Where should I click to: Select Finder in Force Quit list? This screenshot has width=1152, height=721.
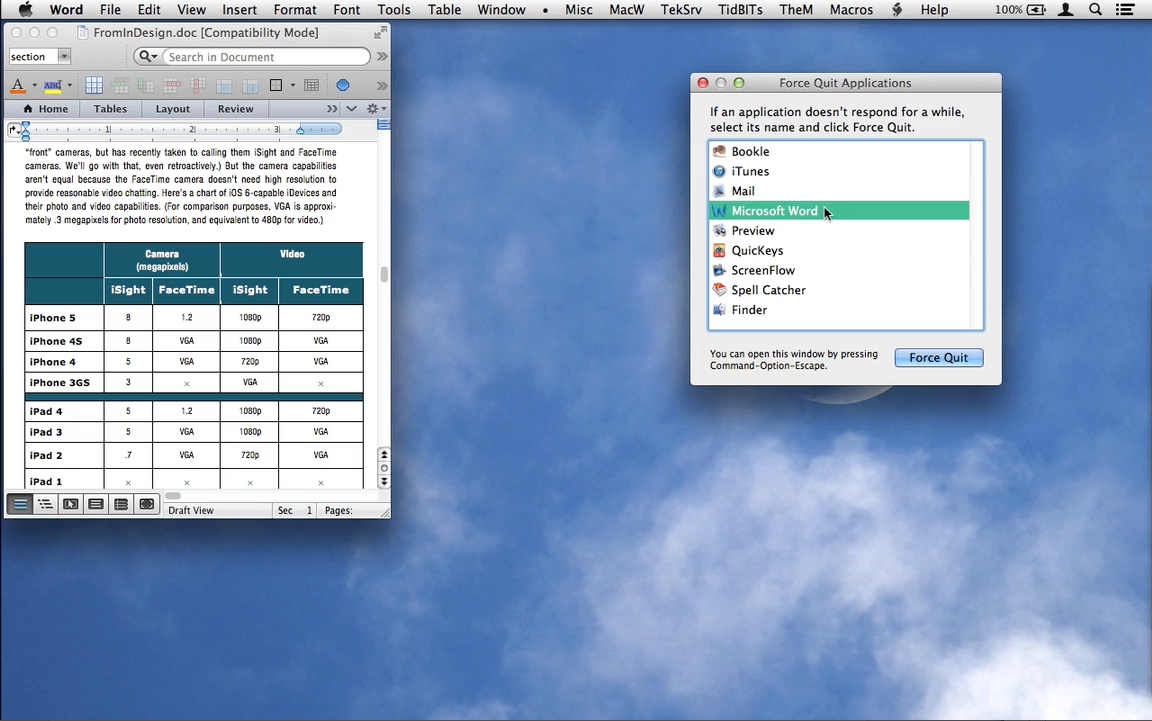(839, 310)
